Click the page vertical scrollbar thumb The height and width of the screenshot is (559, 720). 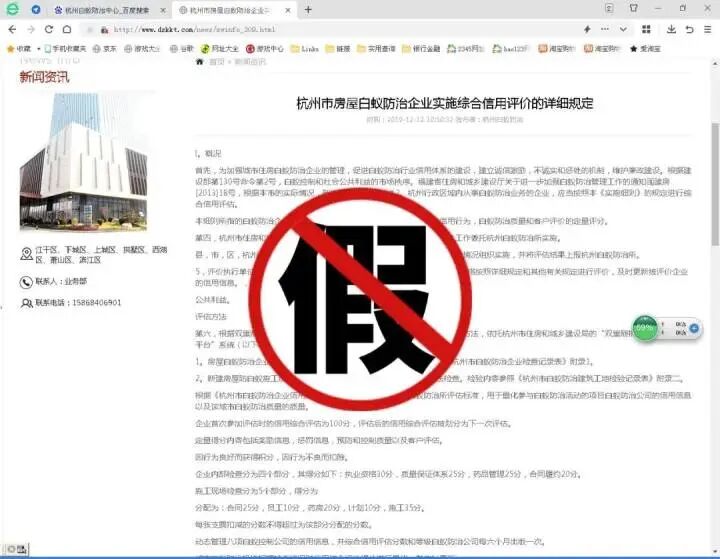click(715, 184)
